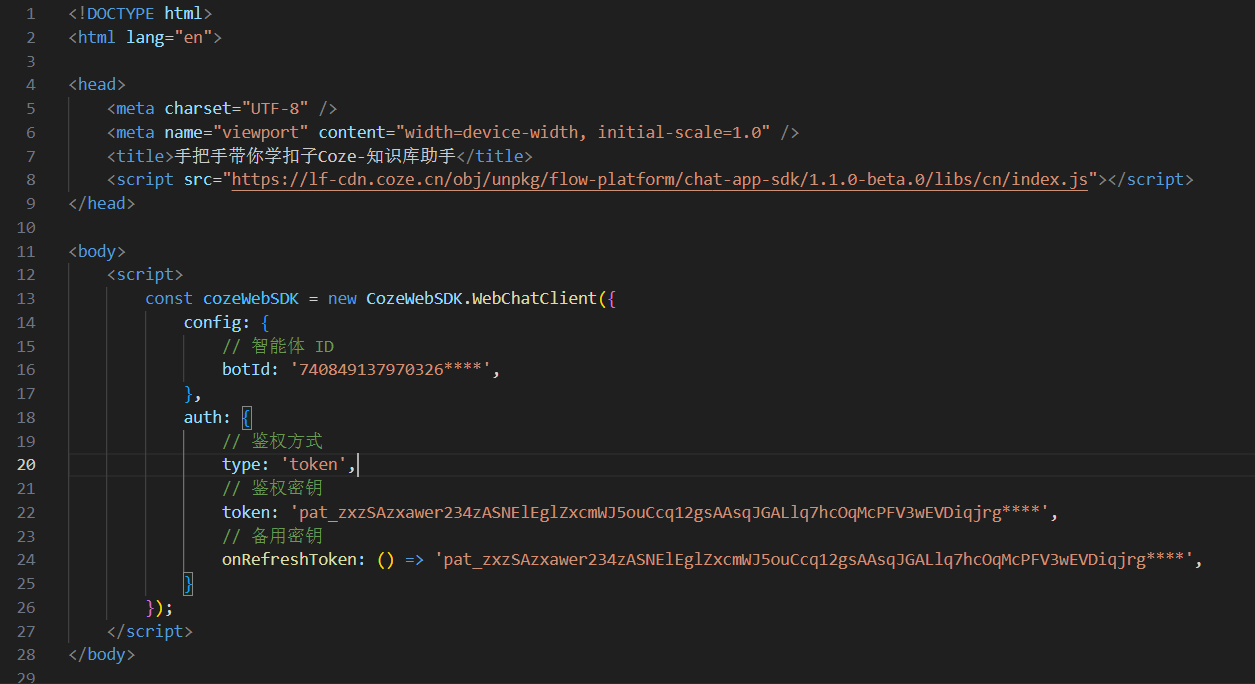Click the lang="en" attribute on html tag
Image resolution: width=1255 pixels, height=684 pixels.
[x=169, y=38]
